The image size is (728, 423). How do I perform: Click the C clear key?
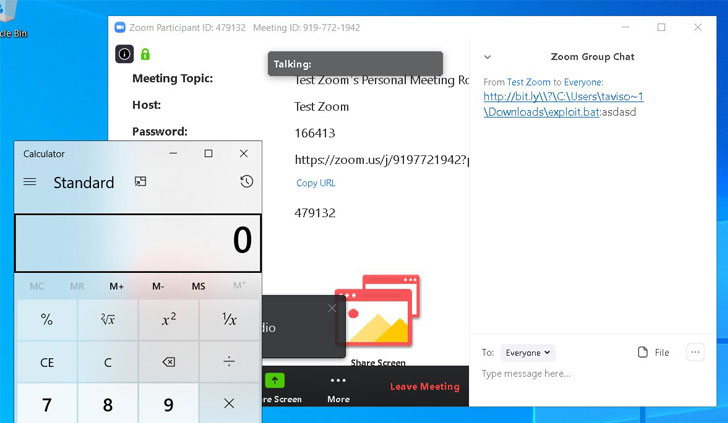click(x=108, y=362)
